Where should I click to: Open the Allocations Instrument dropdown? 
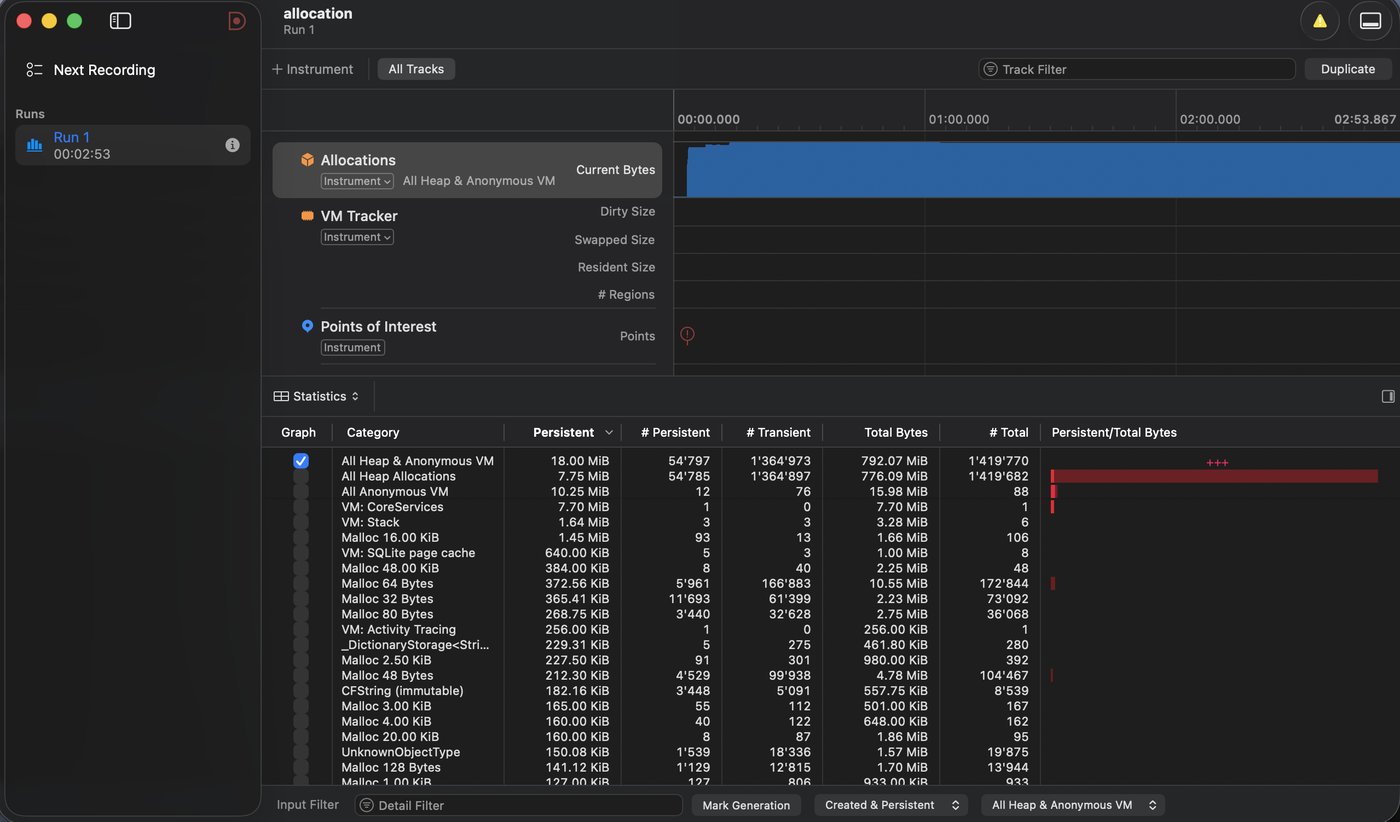pyautogui.click(x=357, y=181)
